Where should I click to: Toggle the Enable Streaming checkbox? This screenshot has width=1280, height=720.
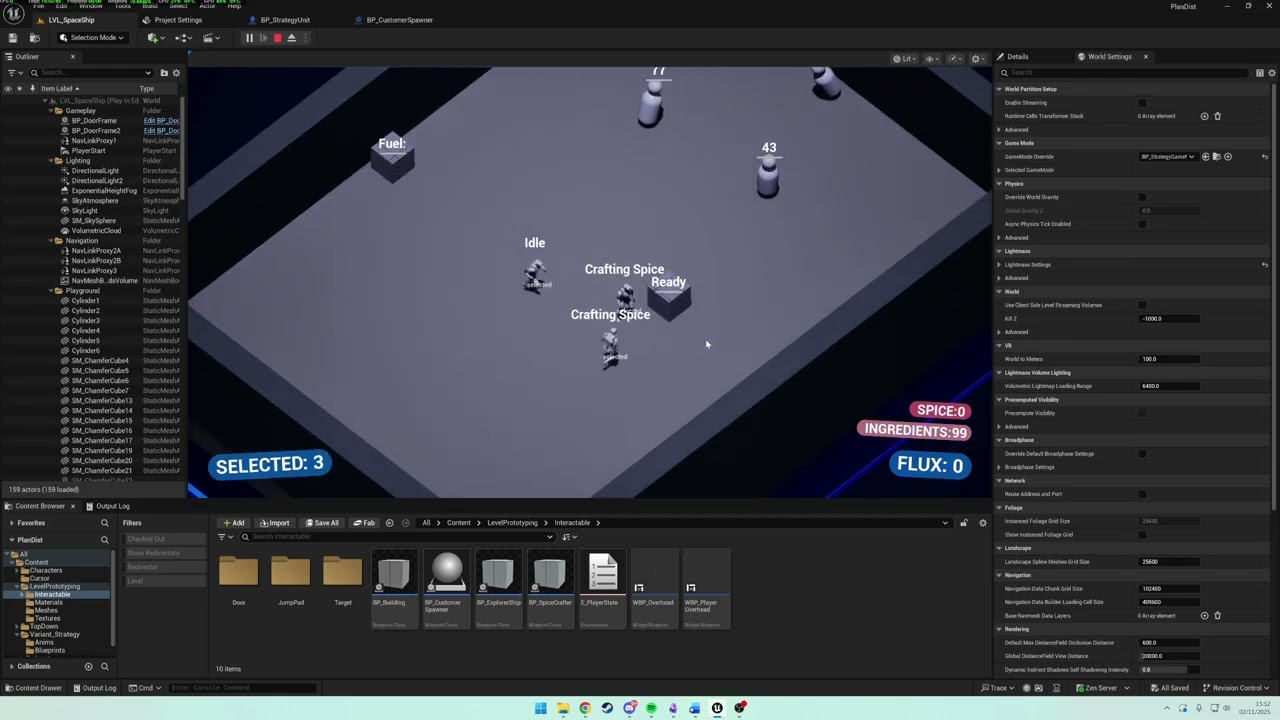pos(1142,103)
